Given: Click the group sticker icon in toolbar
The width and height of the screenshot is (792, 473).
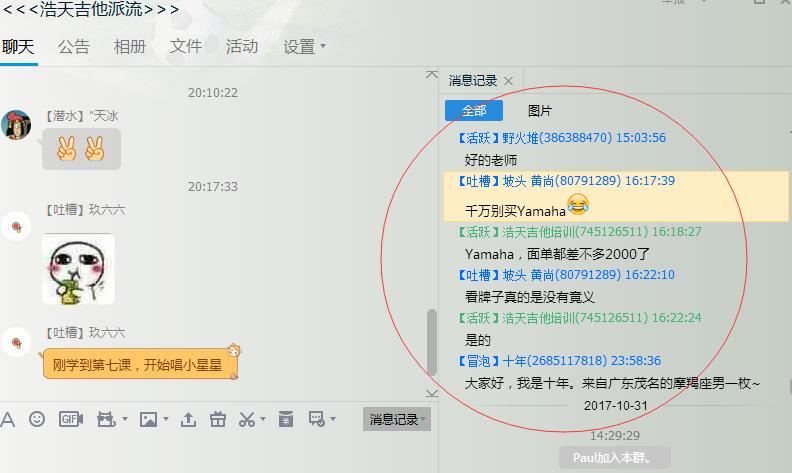Looking at the screenshot, I should point(106,419).
